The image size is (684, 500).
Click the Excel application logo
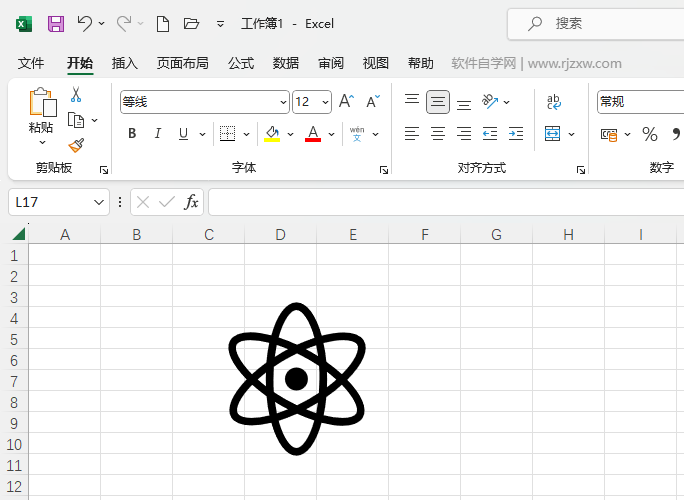point(24,24)
